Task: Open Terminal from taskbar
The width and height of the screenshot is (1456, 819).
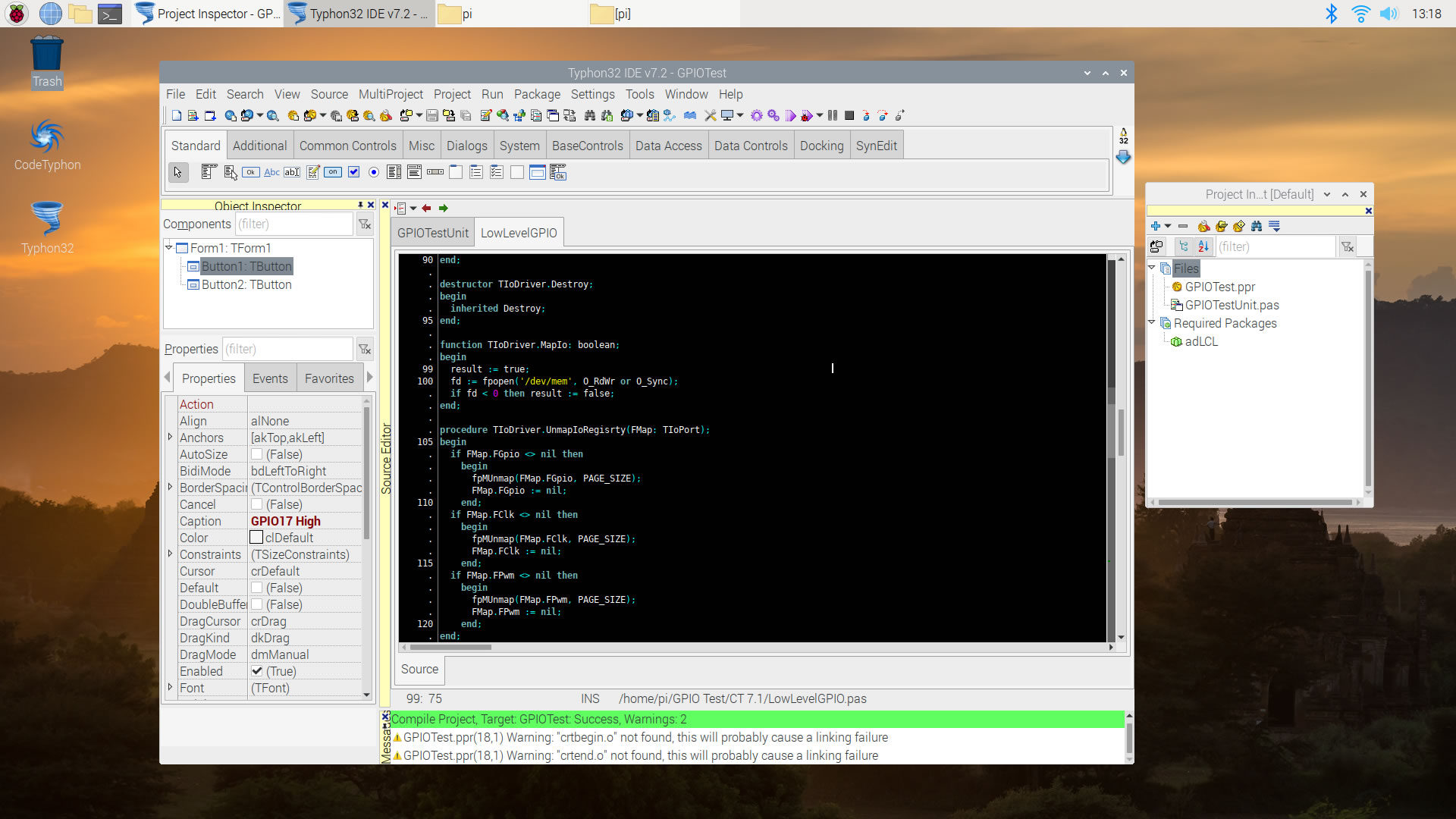Action: coord(110,14)
